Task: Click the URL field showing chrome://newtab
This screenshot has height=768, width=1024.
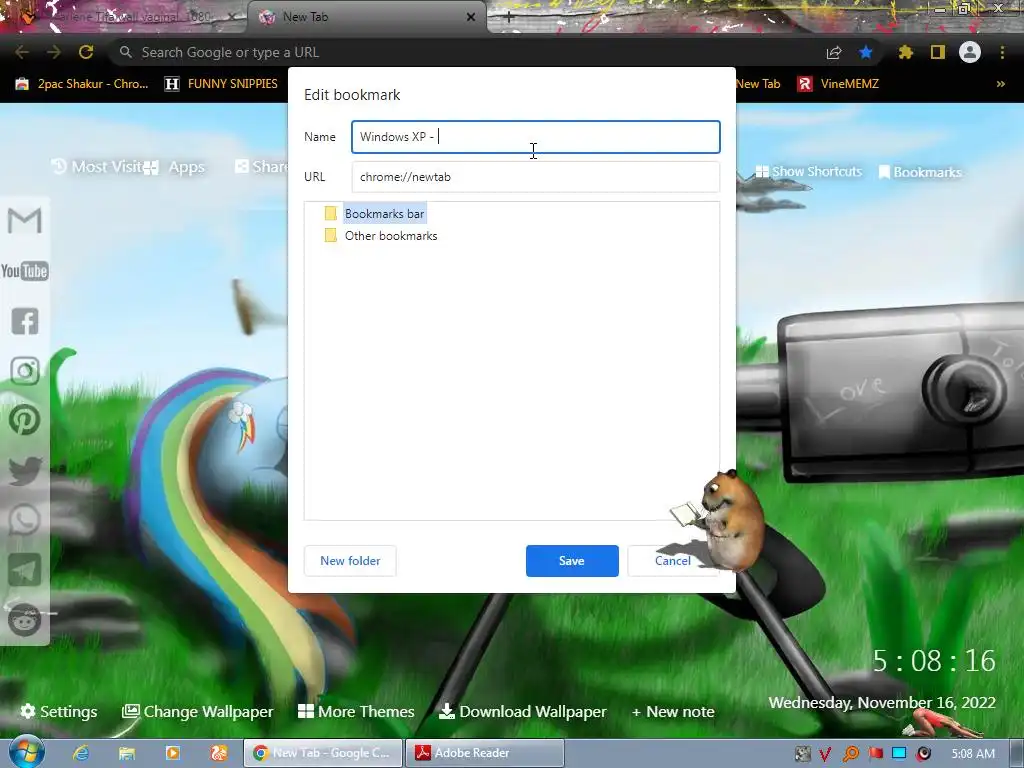Action: tap(536, 177)
